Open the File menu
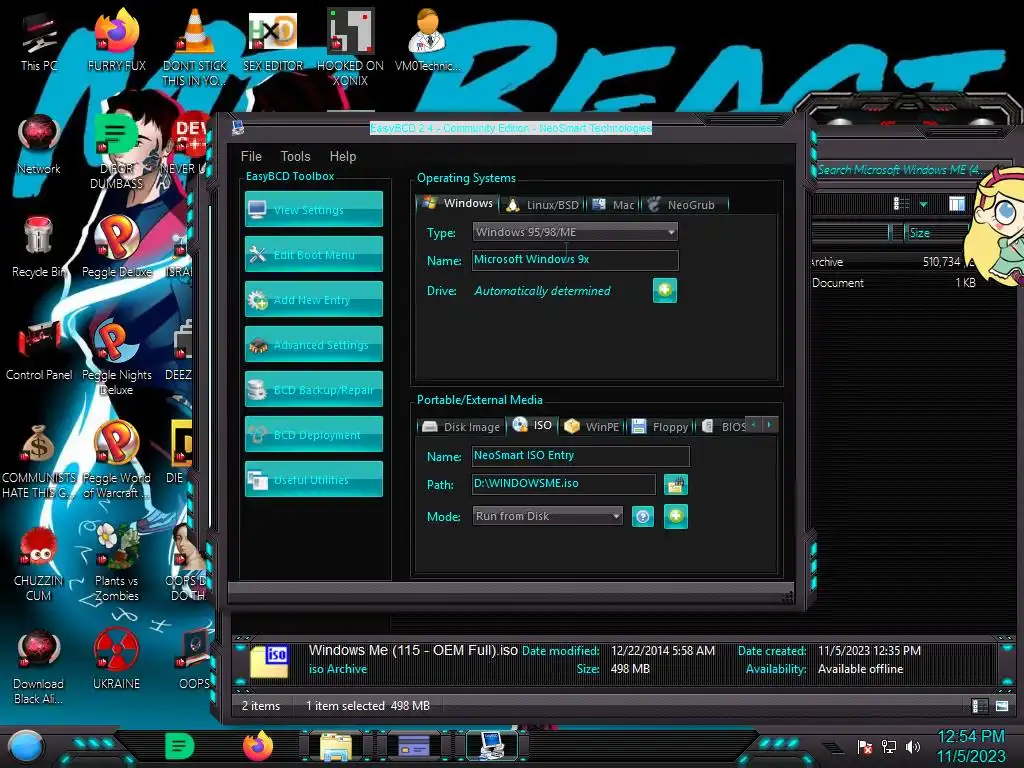The width and height of the screenshot is (1024, 768). tap(251, 156)
